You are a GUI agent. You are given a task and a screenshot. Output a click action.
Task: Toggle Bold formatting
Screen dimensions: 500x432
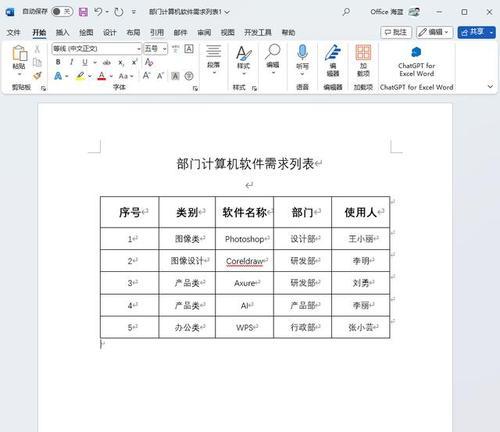58,62
